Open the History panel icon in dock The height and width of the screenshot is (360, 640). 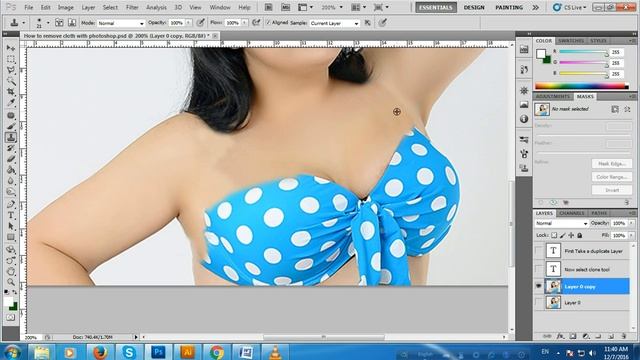click(x=524, y=69)
